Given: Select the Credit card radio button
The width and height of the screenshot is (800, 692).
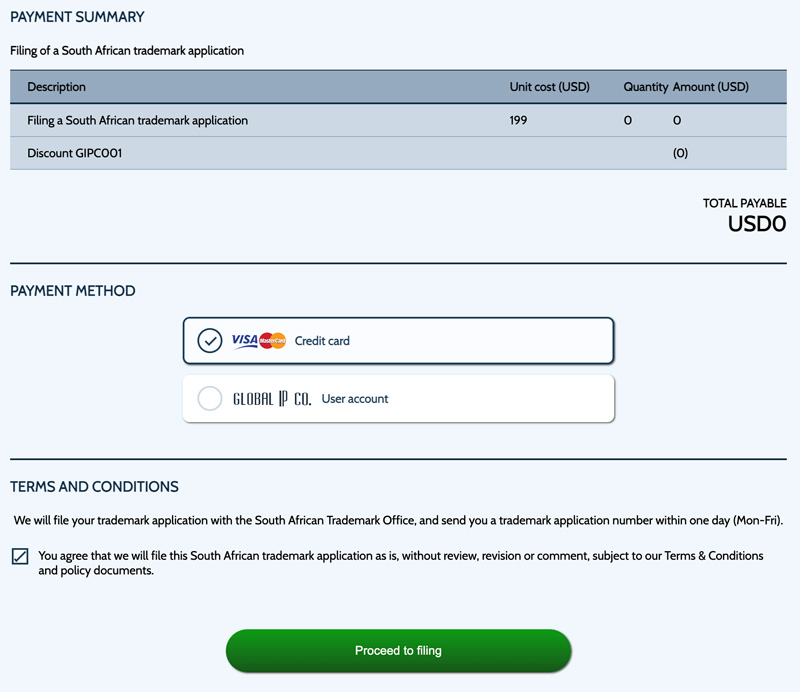Looking at the screenshot, I should (210, 340).
